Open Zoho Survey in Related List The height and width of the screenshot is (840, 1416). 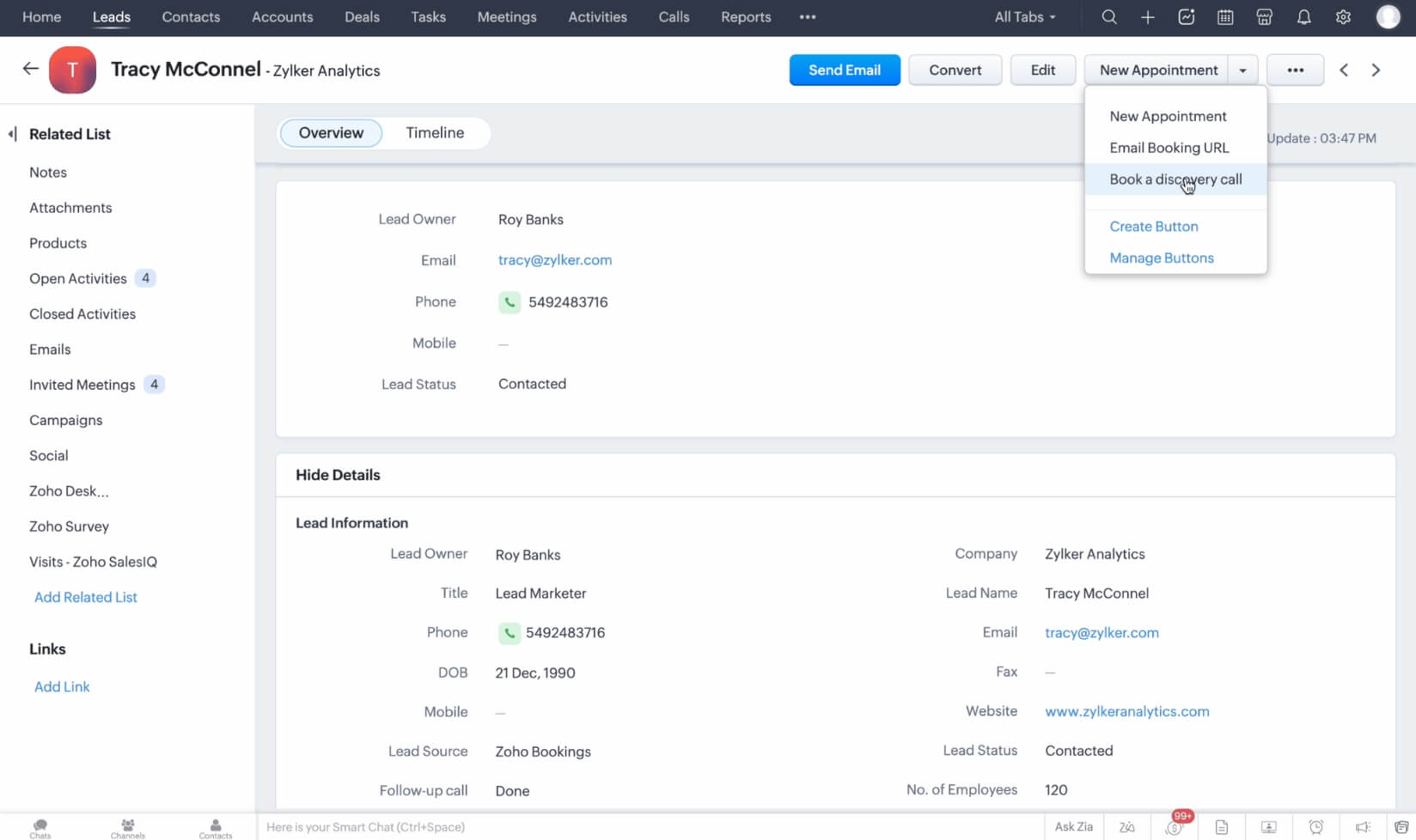[x=69, y=527]
